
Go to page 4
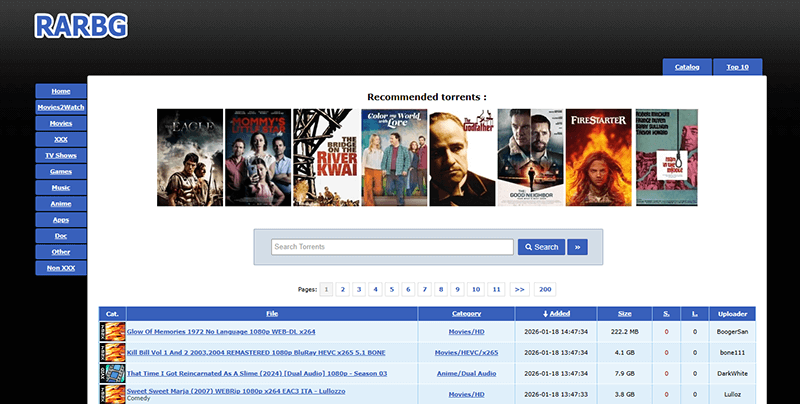pos(376,289)
